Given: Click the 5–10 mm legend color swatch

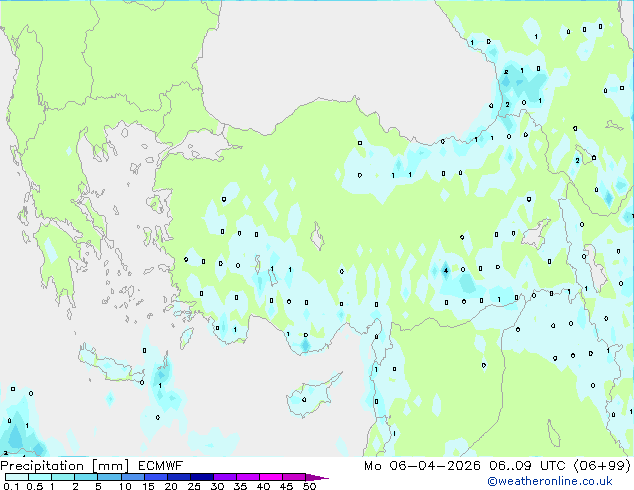Looking at the screenshot, I should pos(109,477).
